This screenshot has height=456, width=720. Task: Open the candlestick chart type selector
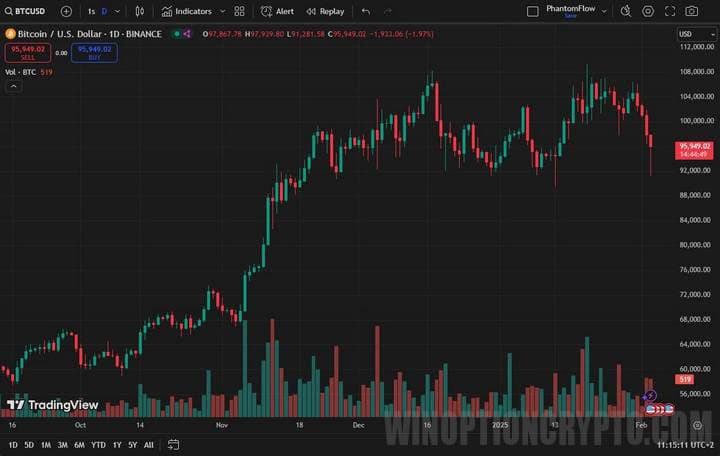[x=139, y=11]
